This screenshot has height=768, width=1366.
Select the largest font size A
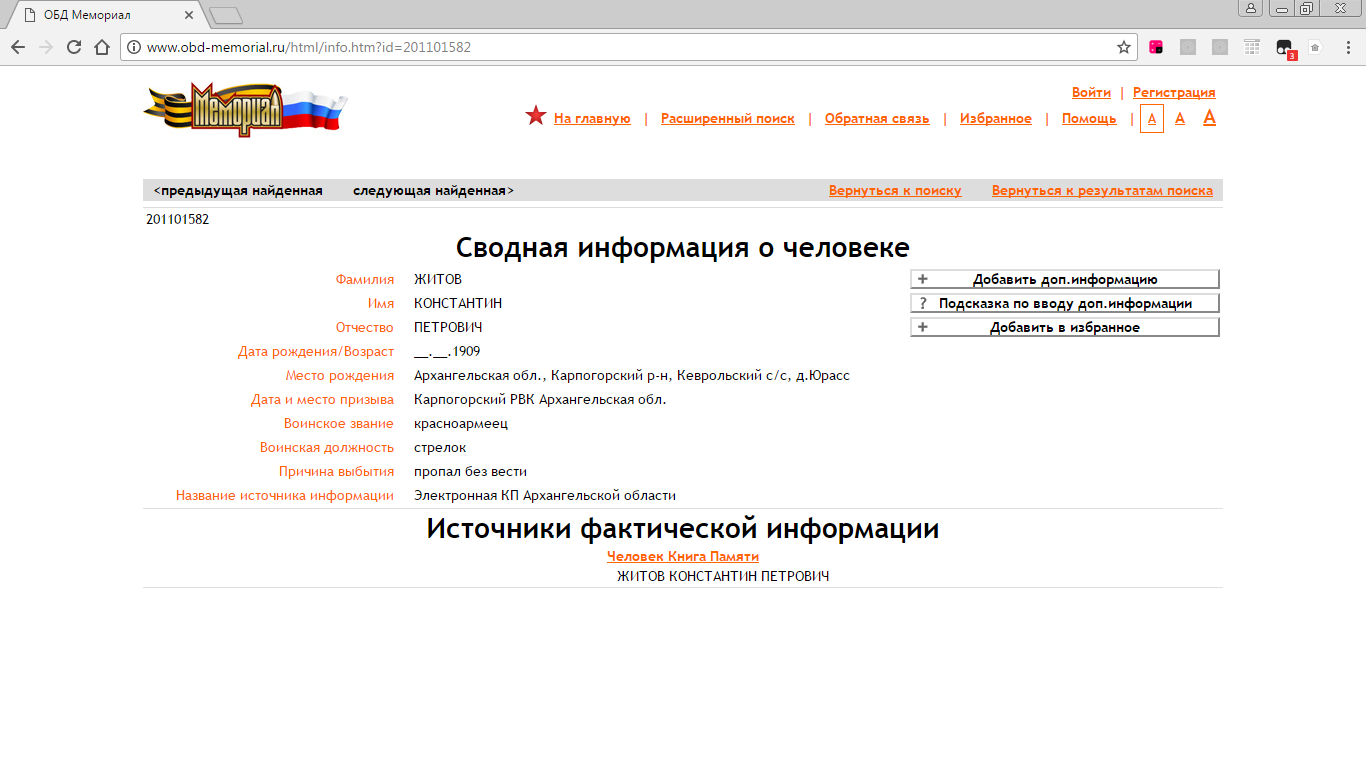coord(1209,118)
